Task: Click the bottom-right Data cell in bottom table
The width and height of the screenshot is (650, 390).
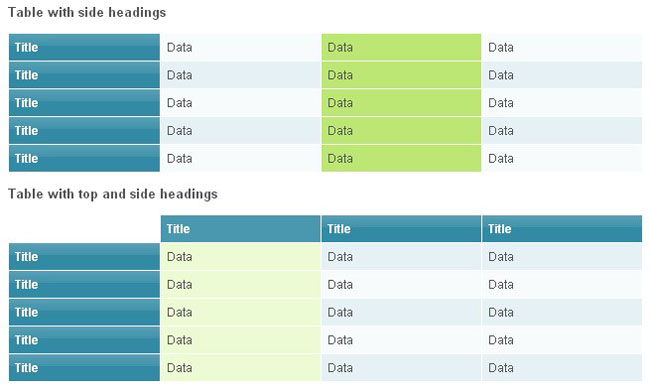Action: (562, 368)
